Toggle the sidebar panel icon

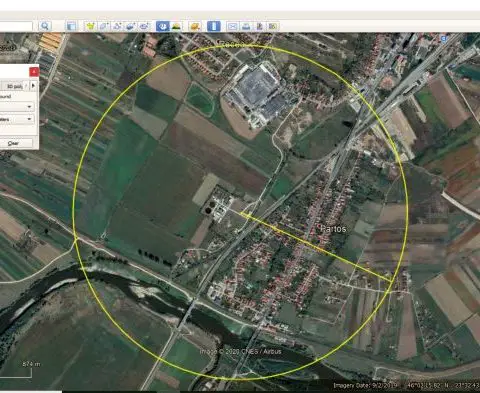coord(71,26)
